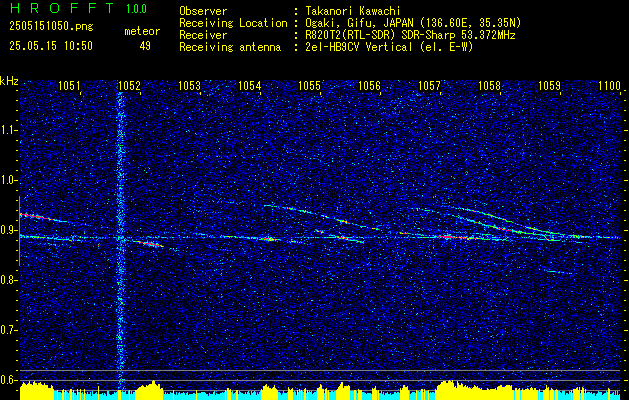This screenshot has width=629, height=400.
Task: Click the Observer field label
Action: [x=203, y=11]
